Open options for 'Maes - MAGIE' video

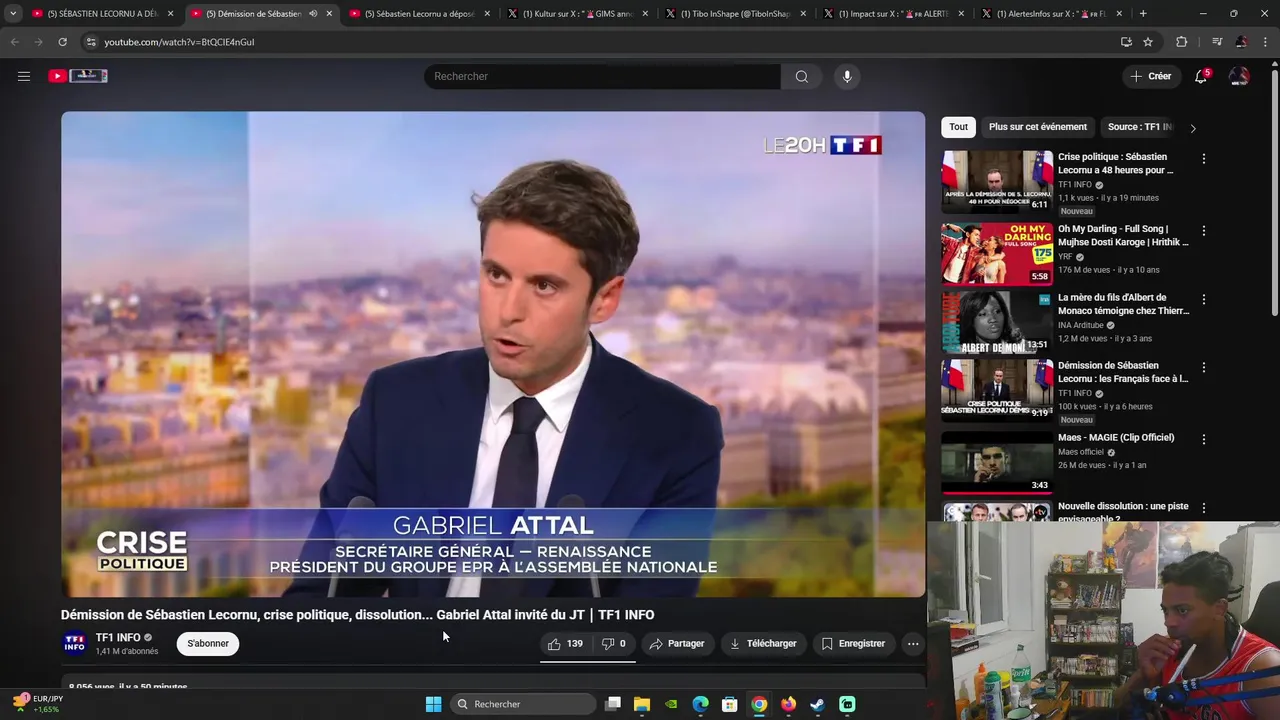coord(1203,439)
